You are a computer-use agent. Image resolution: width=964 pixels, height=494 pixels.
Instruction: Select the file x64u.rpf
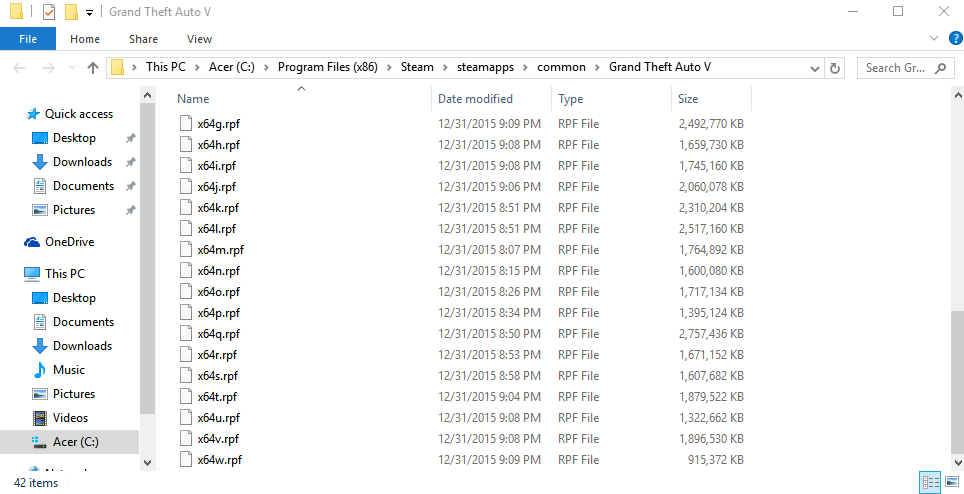coord(219,417)
